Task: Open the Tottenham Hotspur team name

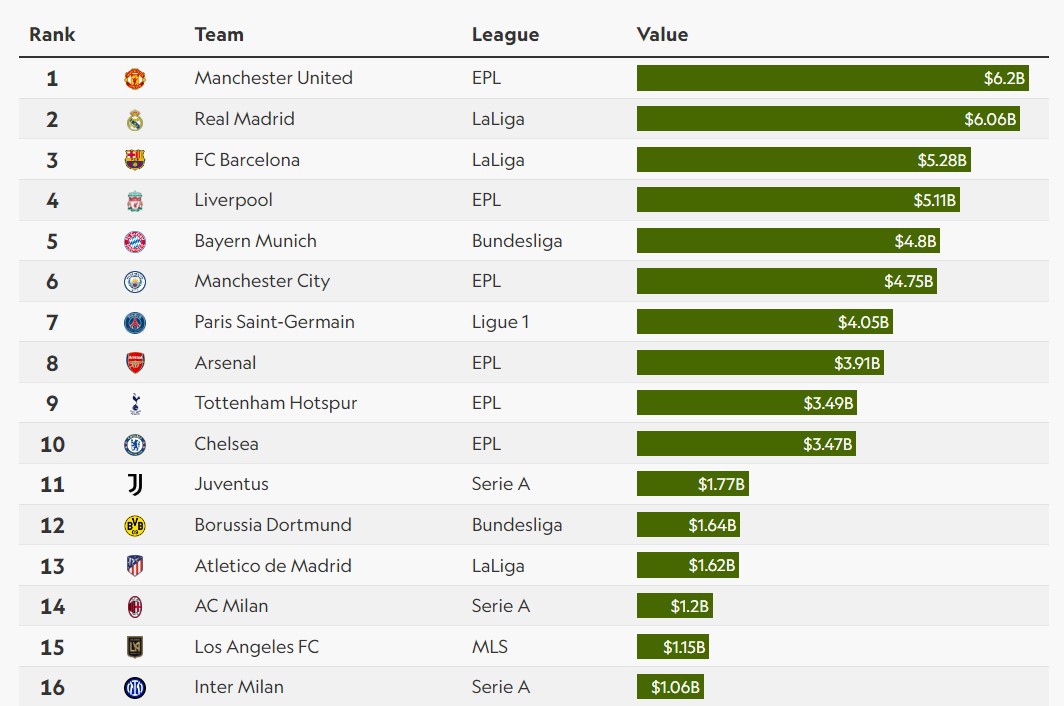Action: tap(275, 403)
